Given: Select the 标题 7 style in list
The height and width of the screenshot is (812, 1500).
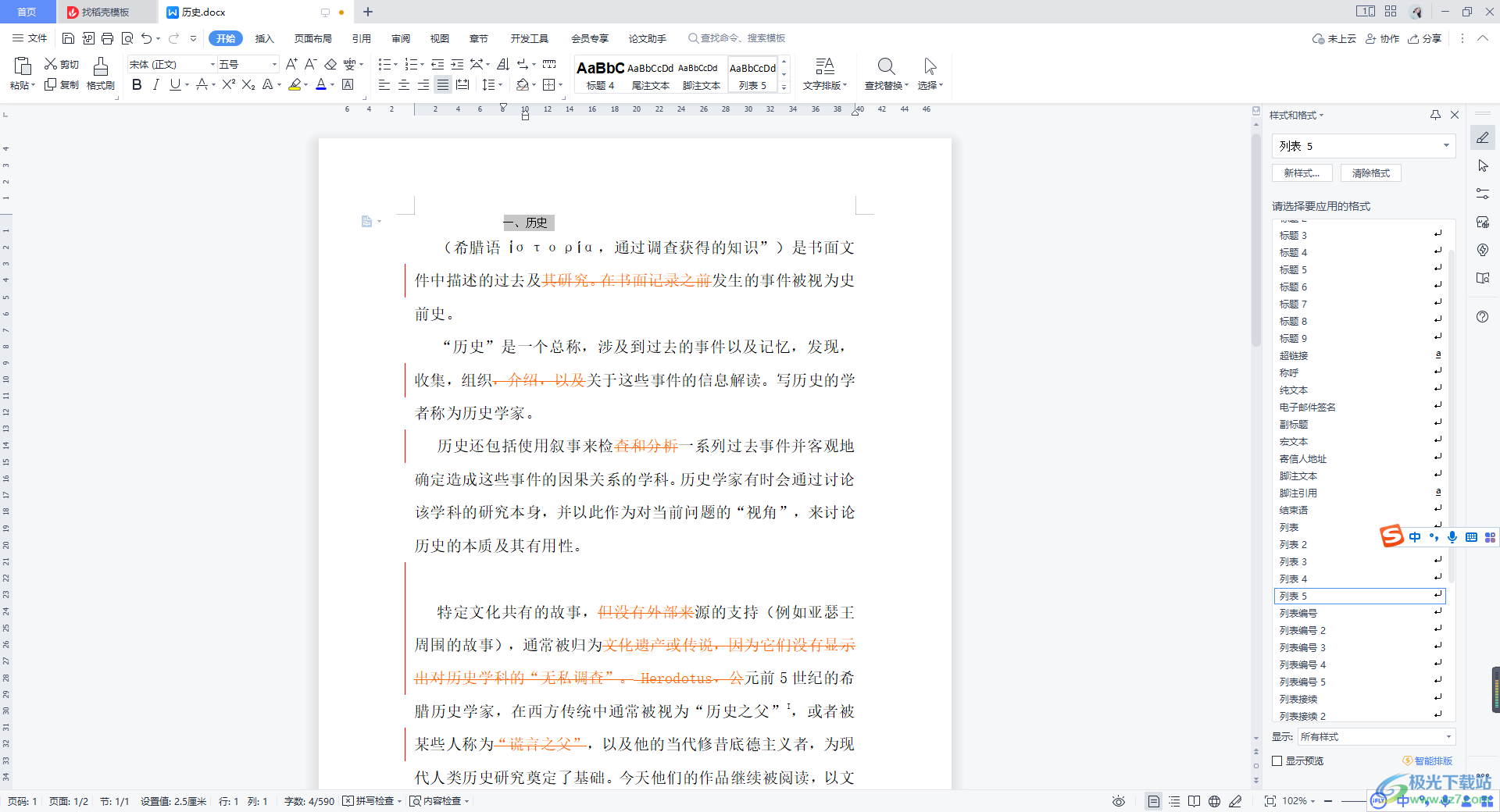Looking at the screenshot, I should [x=1359, y=304].
